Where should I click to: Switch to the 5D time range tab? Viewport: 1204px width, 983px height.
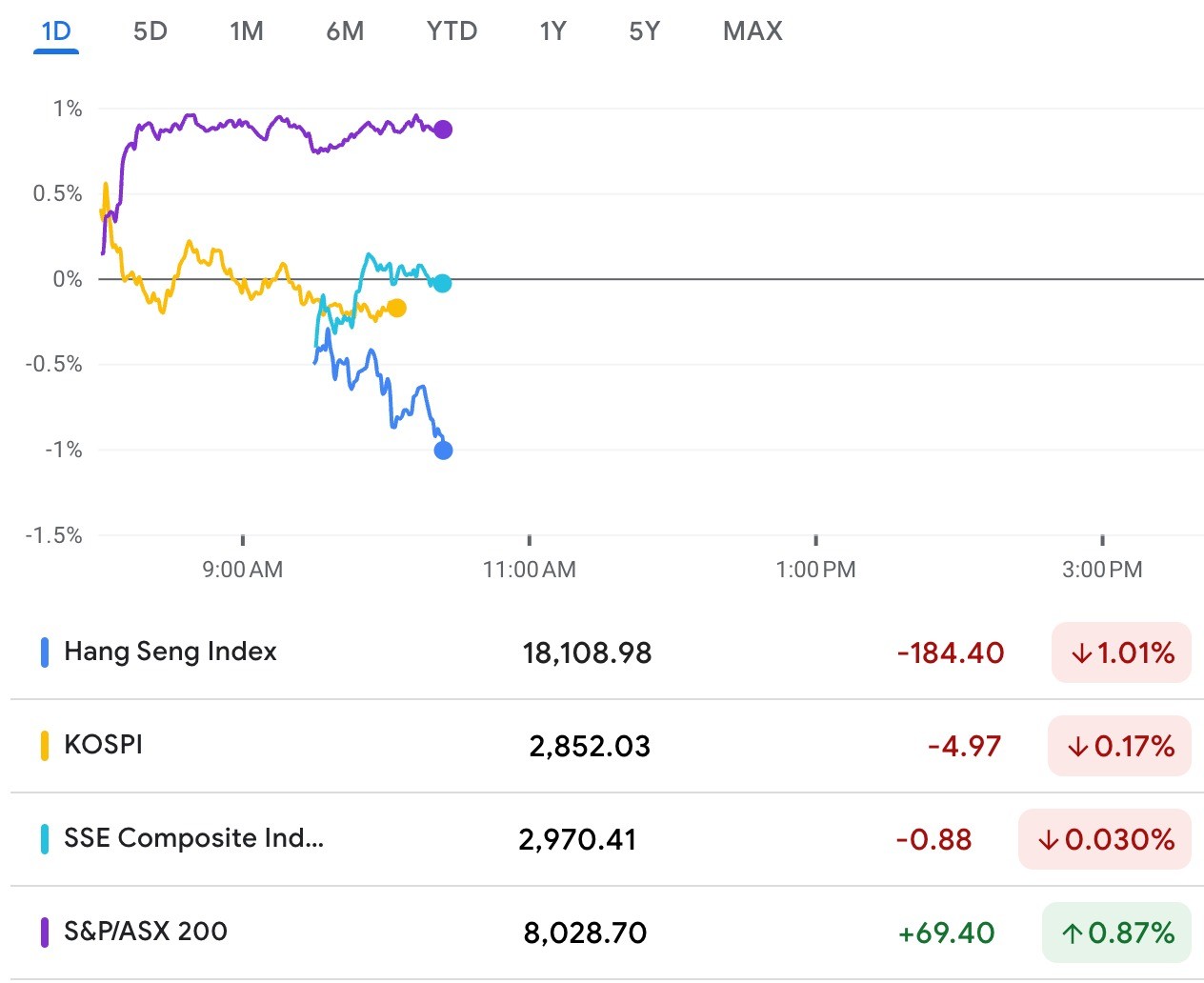(150, 31)
